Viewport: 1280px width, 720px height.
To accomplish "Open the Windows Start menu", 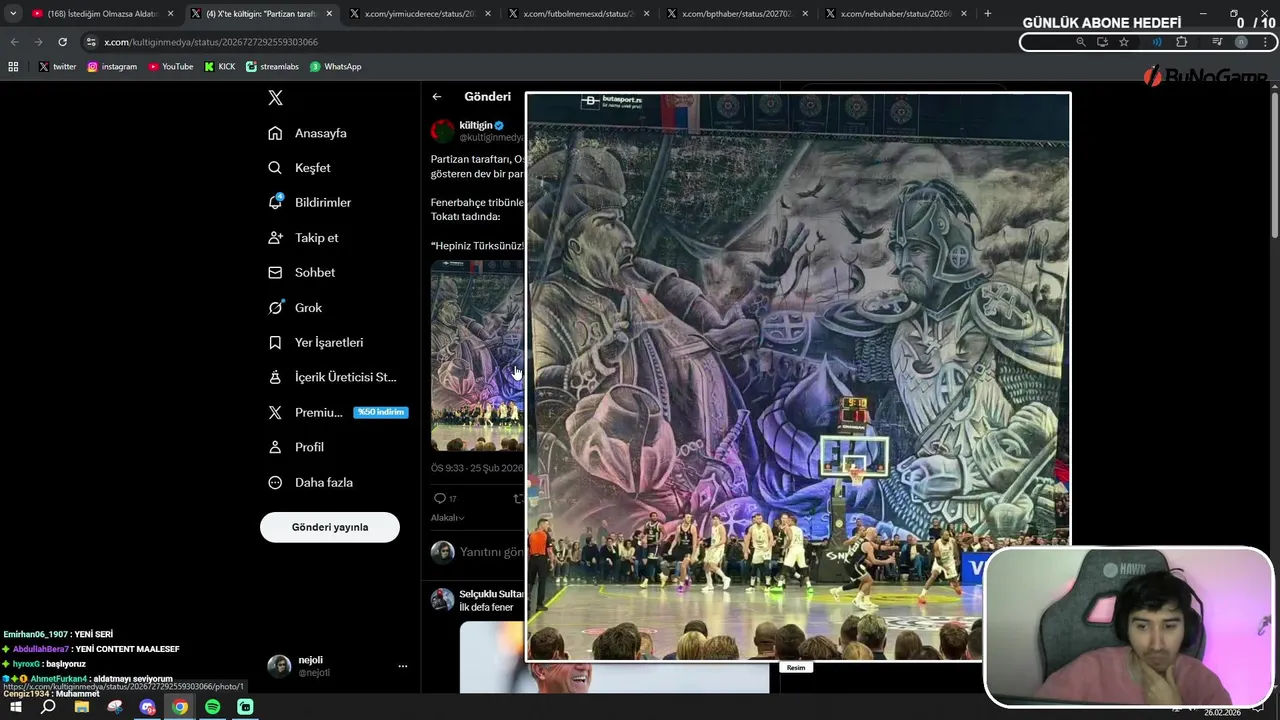I will 15,707.
